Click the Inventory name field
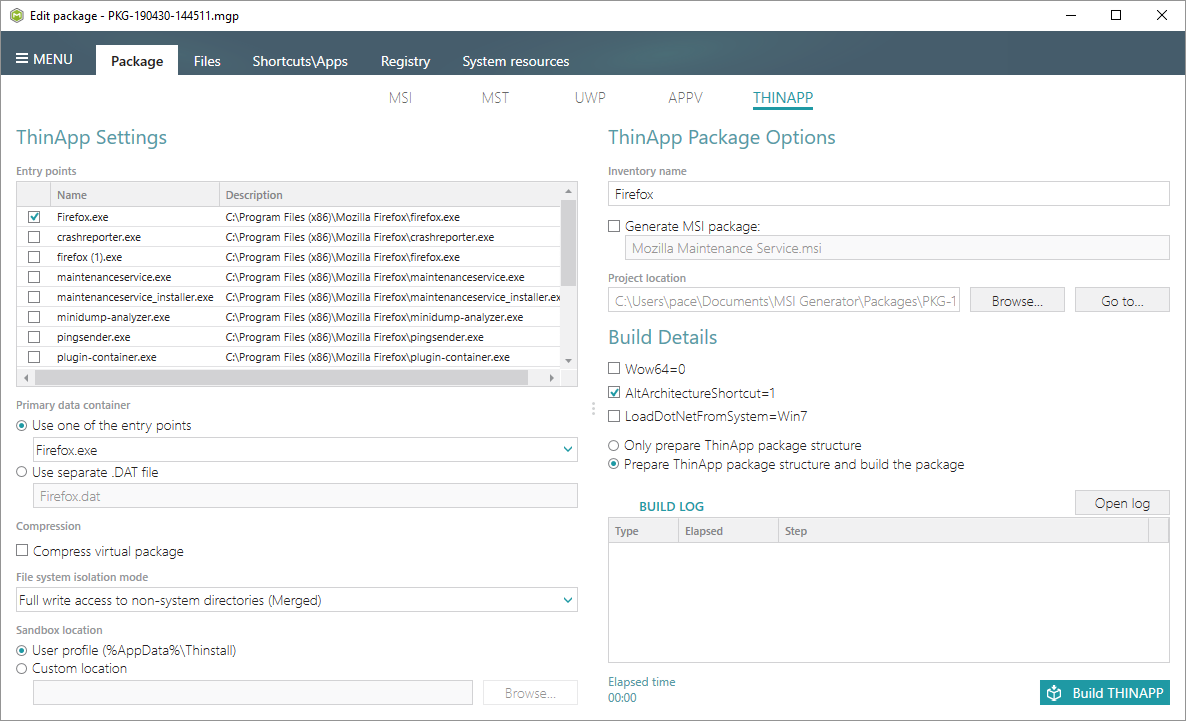Image resolution: width=1186 pixels, height=721 pixels. [888, 194]
